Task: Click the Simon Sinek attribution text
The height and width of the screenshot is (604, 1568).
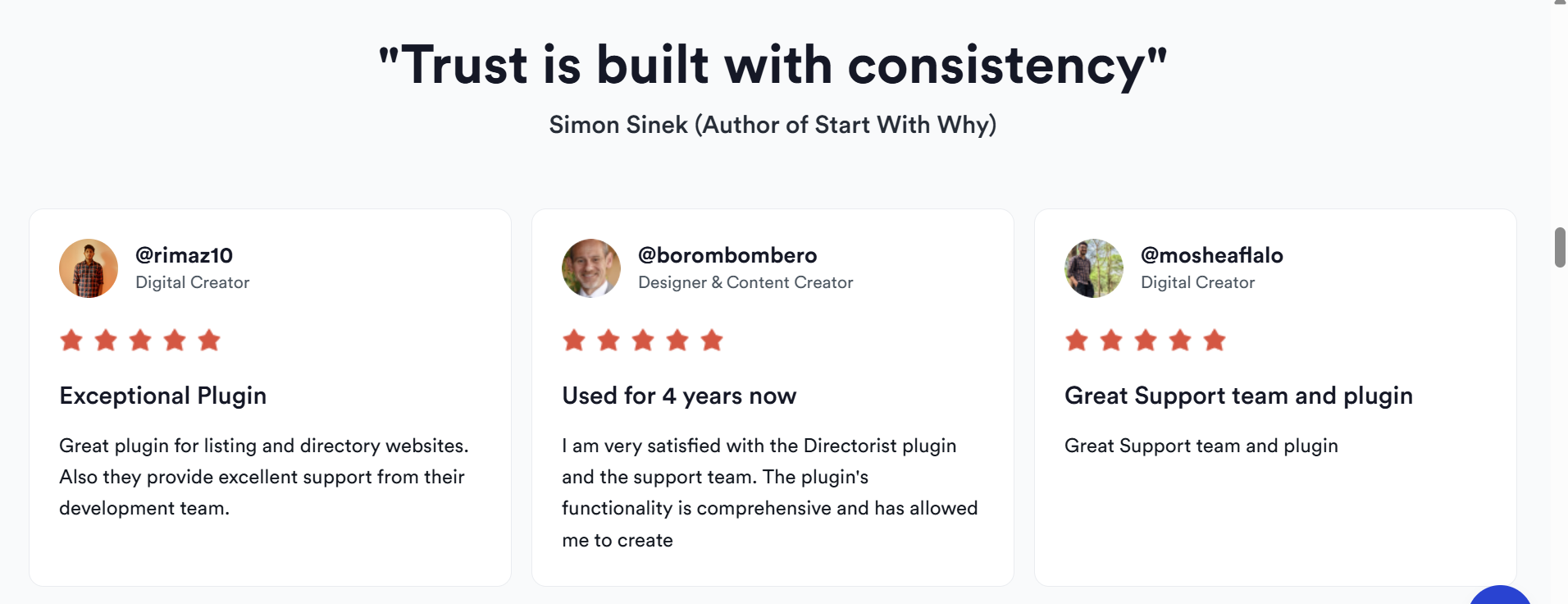Action: [x=773, y=125]
